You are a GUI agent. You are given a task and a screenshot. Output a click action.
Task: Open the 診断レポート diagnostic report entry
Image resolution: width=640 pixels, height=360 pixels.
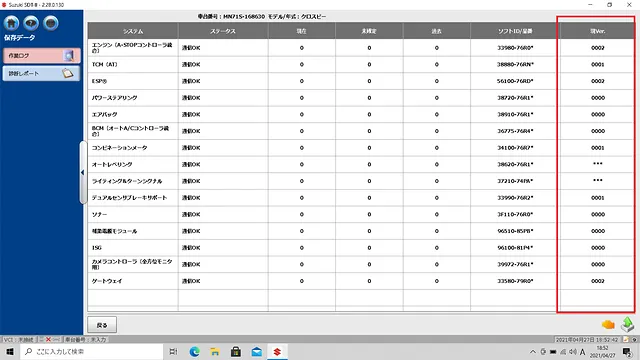click(x=41, y=73)
